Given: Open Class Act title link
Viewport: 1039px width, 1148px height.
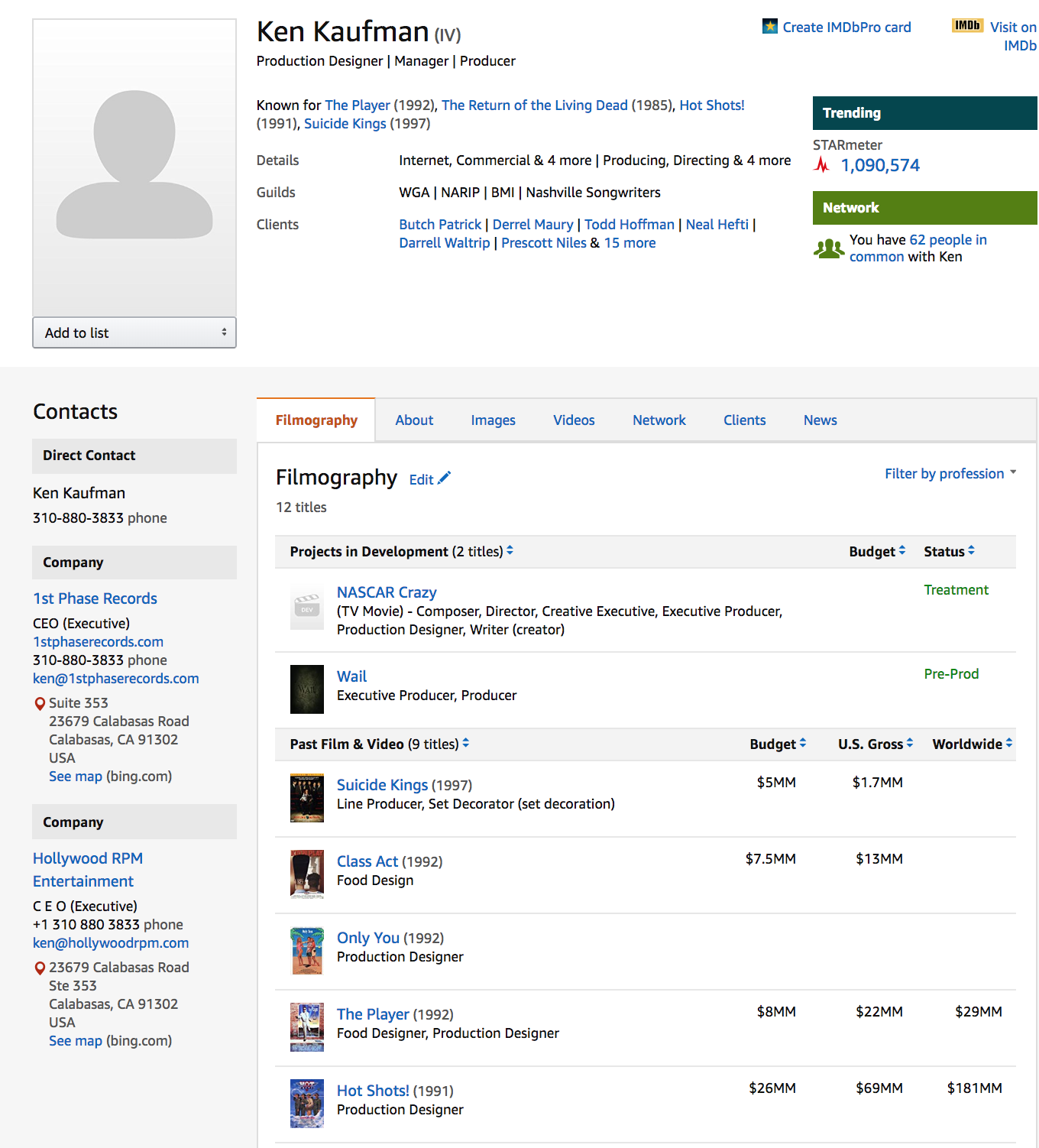Looking at the screenshot, I should (x=367, y=861).
